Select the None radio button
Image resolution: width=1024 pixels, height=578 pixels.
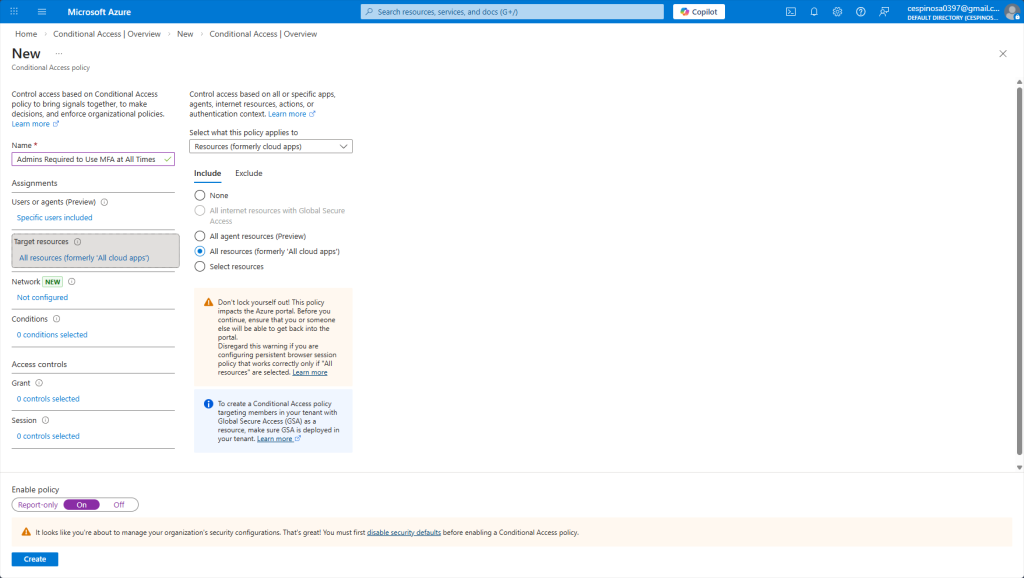(200, 196)
